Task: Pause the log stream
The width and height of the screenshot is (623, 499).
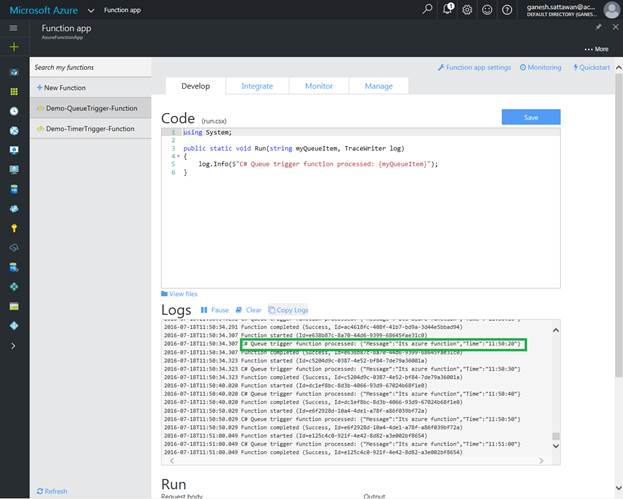Action: coord(214,310)
